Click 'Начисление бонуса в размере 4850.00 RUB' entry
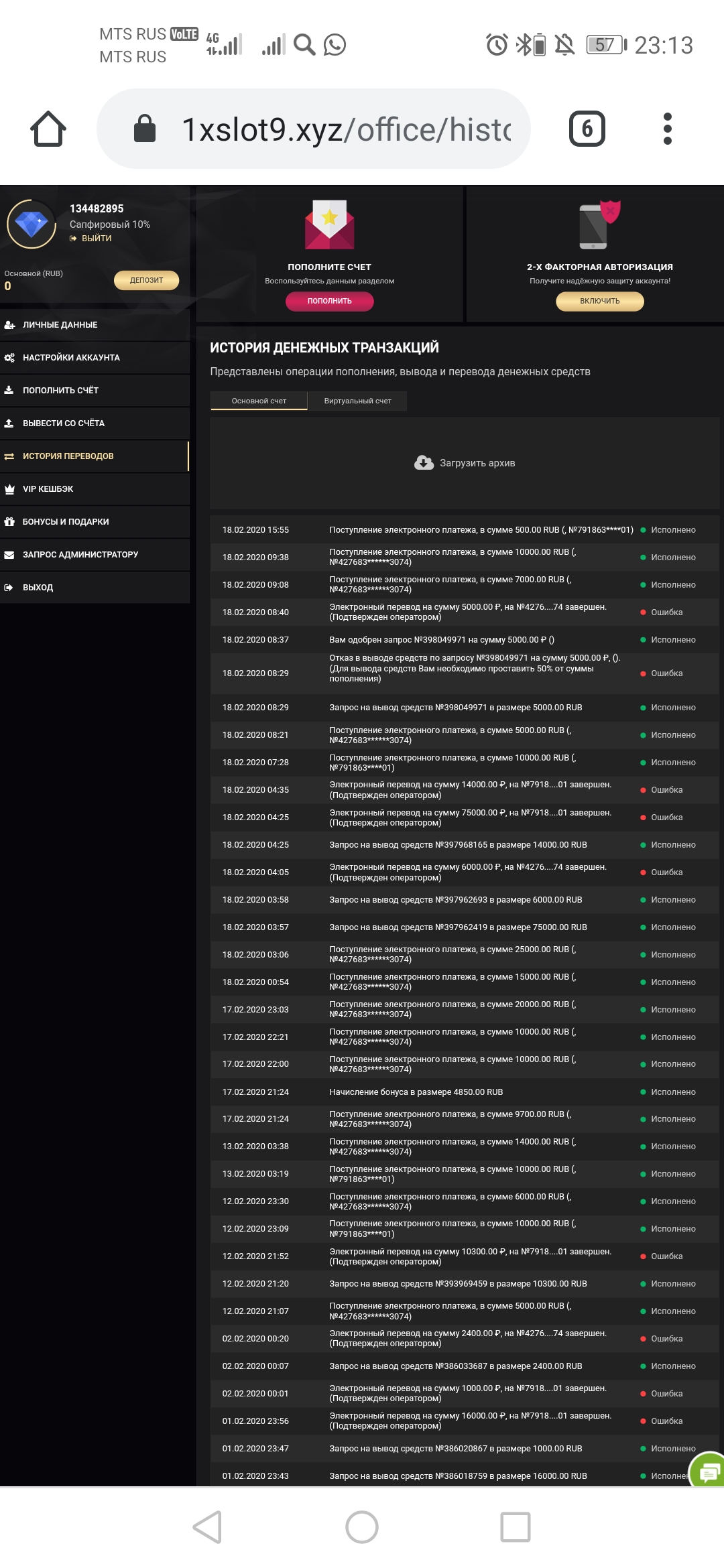 [416, 1092]
